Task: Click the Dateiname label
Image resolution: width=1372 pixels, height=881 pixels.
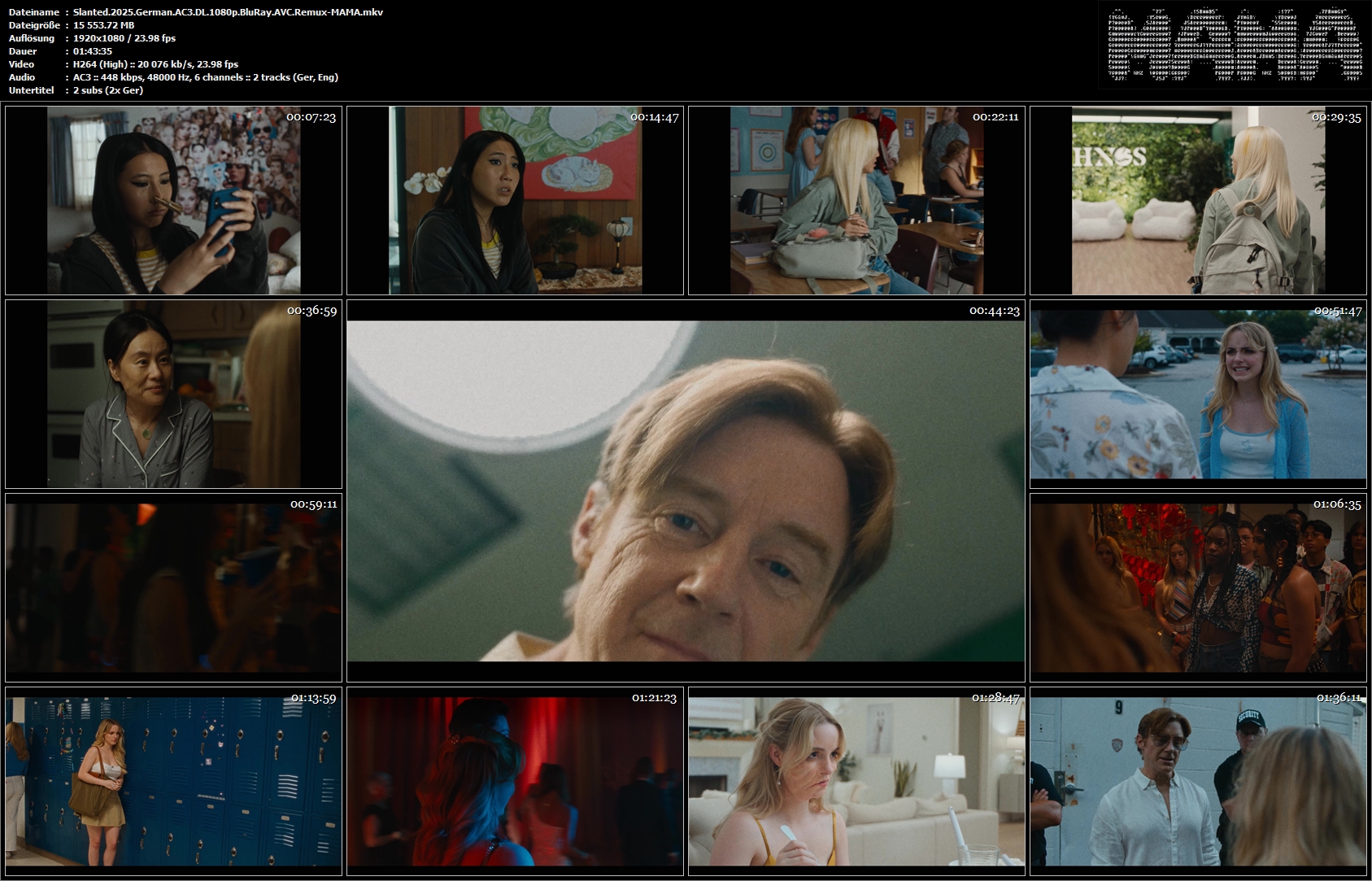Action: pyautogui.click(x=33, y=12)
